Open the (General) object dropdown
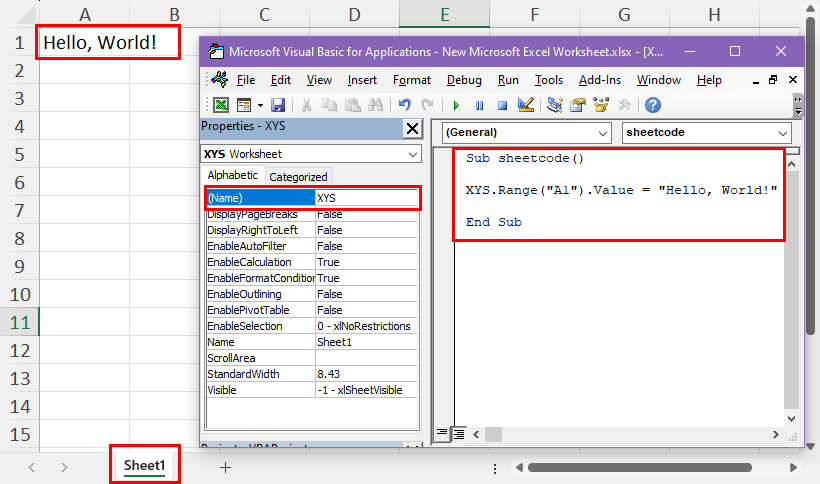 [602, 133]
